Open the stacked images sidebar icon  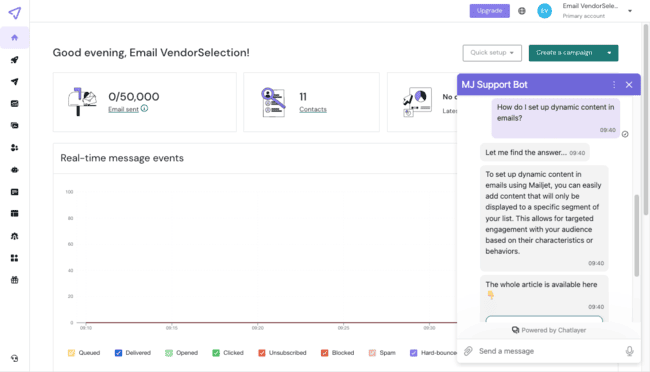(x=15, y=125)
